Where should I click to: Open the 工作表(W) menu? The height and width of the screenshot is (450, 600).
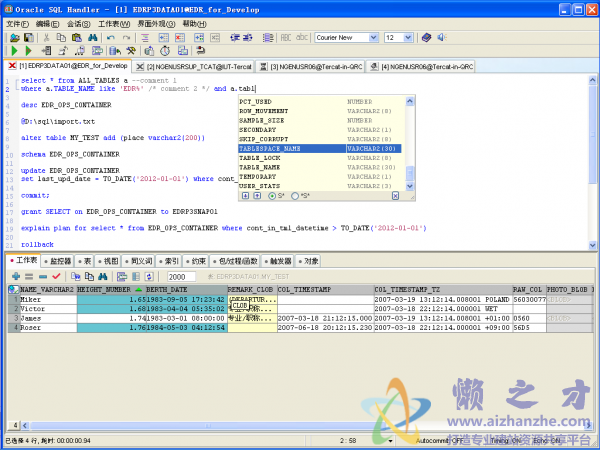point(114,24)
